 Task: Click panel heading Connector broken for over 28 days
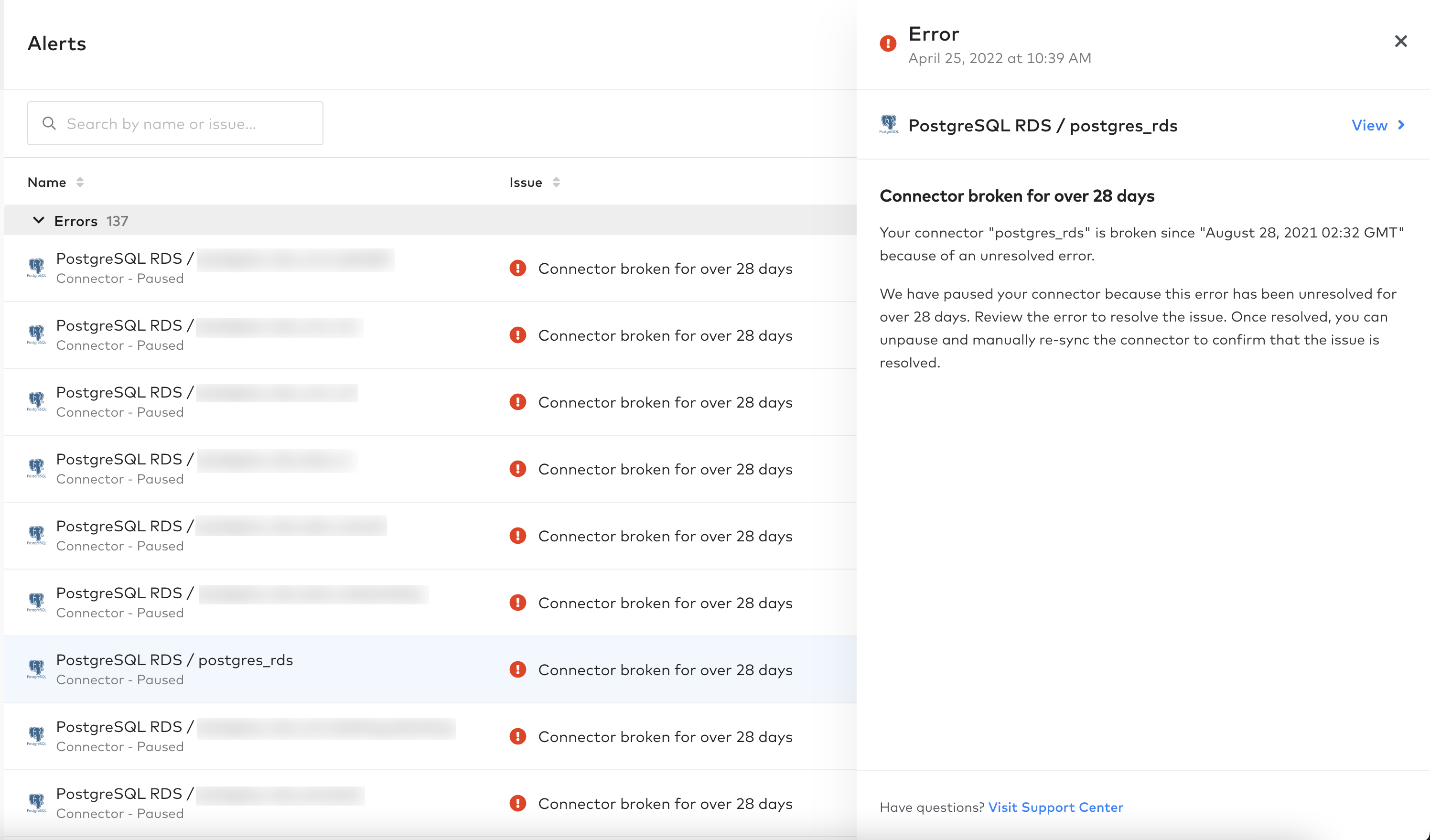point(1017,196)
